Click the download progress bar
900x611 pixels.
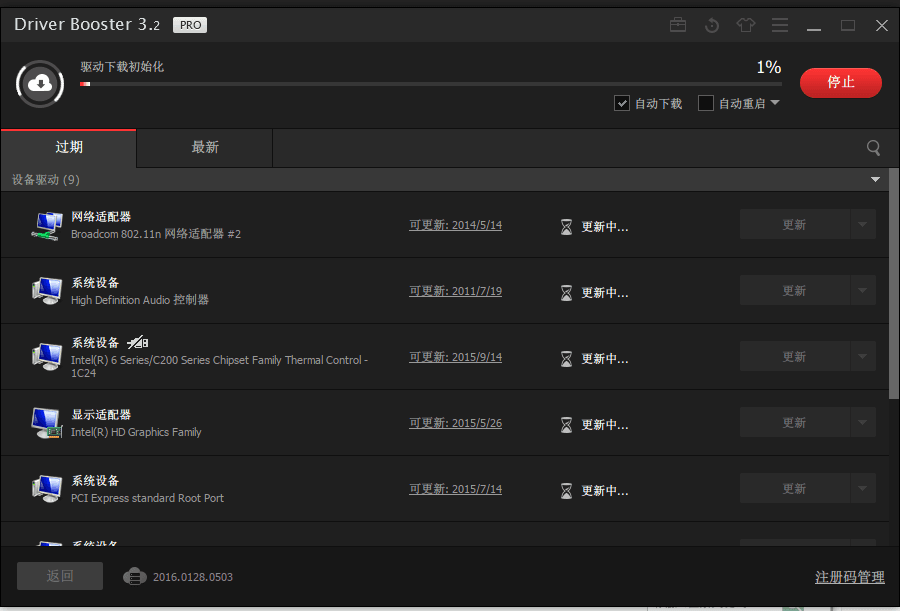tap(430, 84)
